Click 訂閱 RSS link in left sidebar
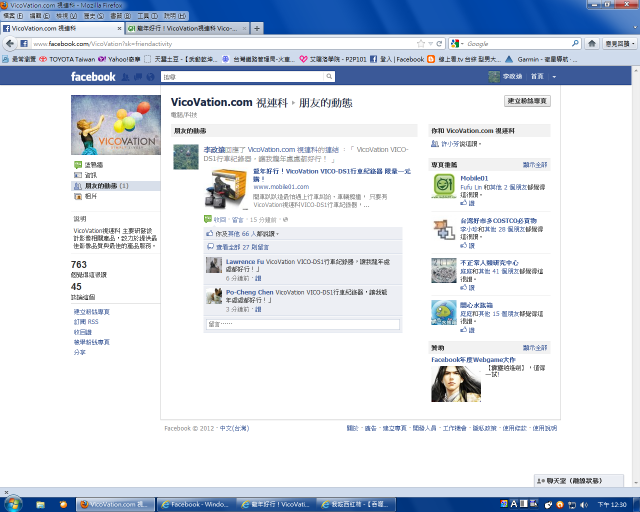Viewport: 640px width, 512px height. pyautogui.click(x=86, y=322)
